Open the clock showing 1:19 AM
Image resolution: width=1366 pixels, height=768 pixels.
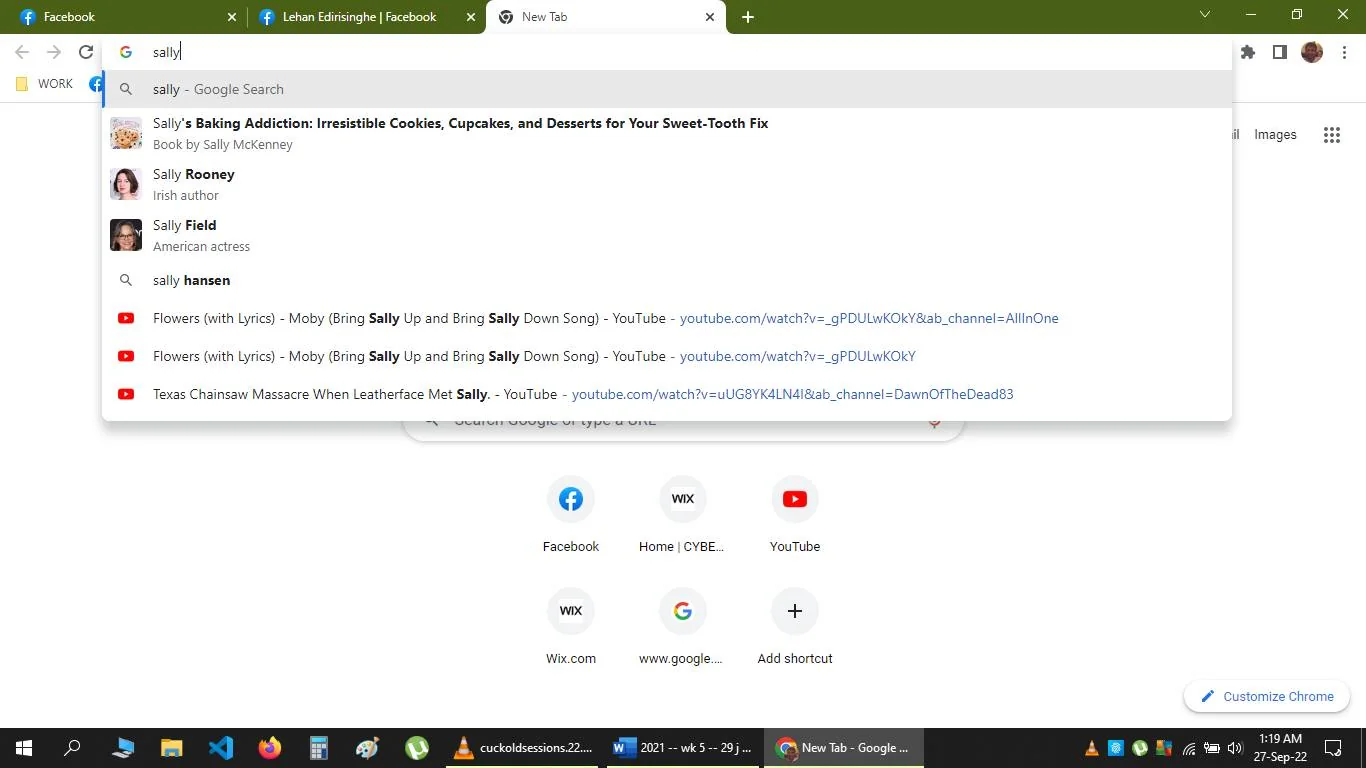click(x=1281, y=748)
